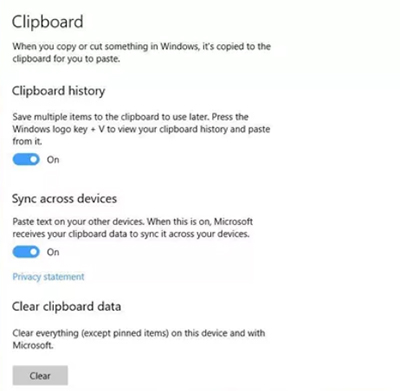400x391 pixels.
Task: Click the 'Windows logo key + V' instruction line
Action: coord(141,129)
